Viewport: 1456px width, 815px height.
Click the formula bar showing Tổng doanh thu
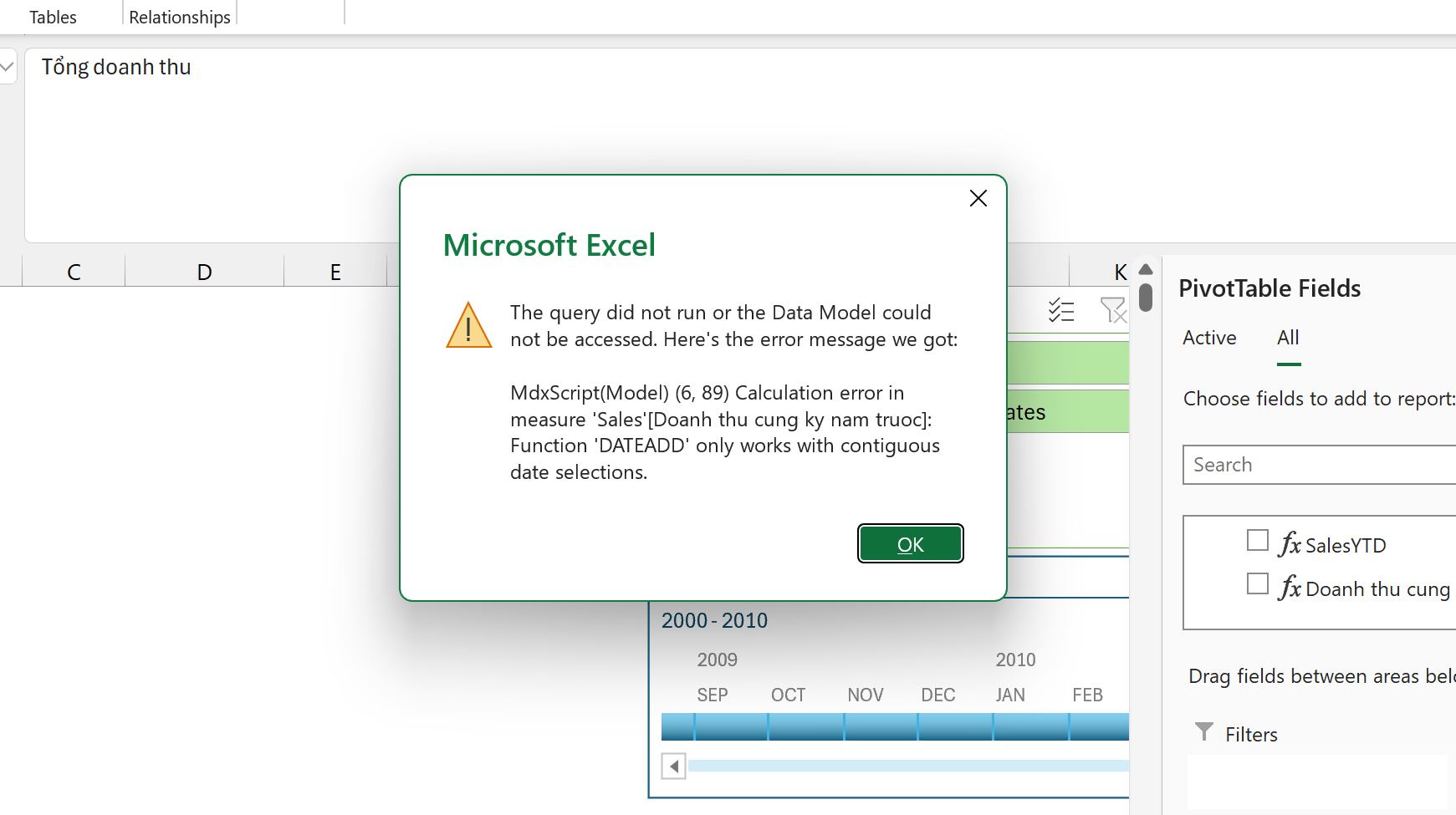click(740, 145)
